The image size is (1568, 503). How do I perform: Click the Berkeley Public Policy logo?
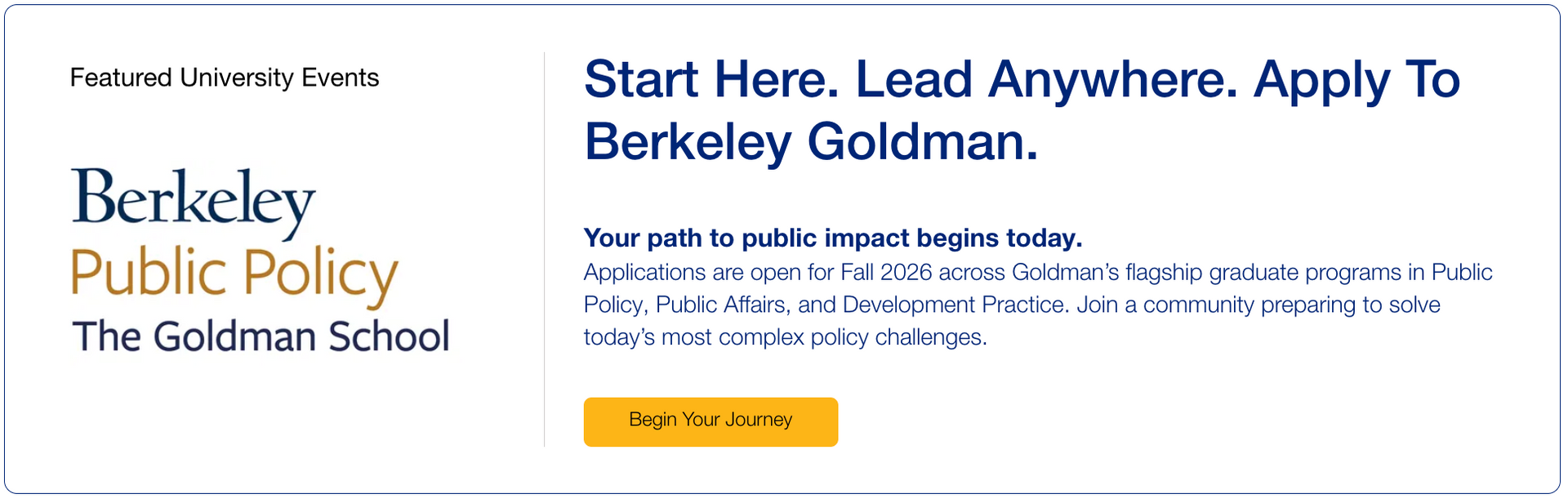coord(260,261)
